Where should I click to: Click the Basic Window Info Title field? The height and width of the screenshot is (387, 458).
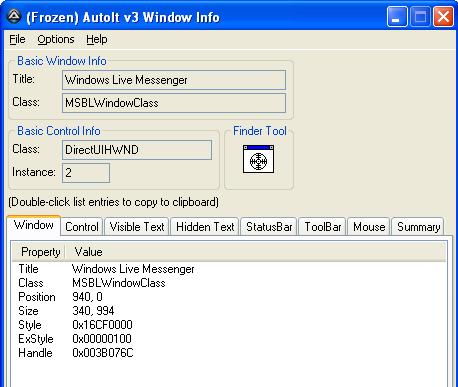point(174,80)
